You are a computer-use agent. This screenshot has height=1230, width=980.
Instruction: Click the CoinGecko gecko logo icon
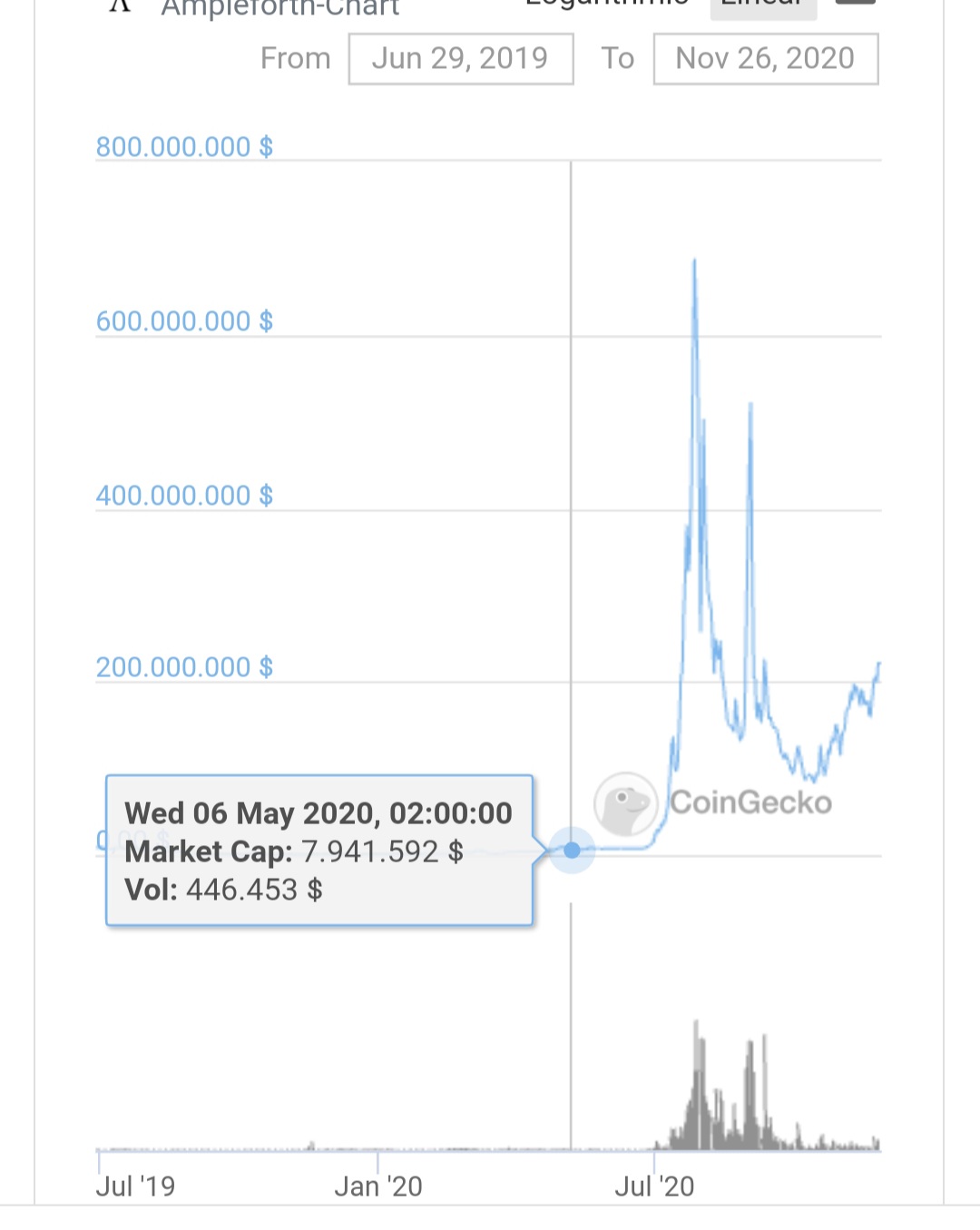click(x=625, y=803)
